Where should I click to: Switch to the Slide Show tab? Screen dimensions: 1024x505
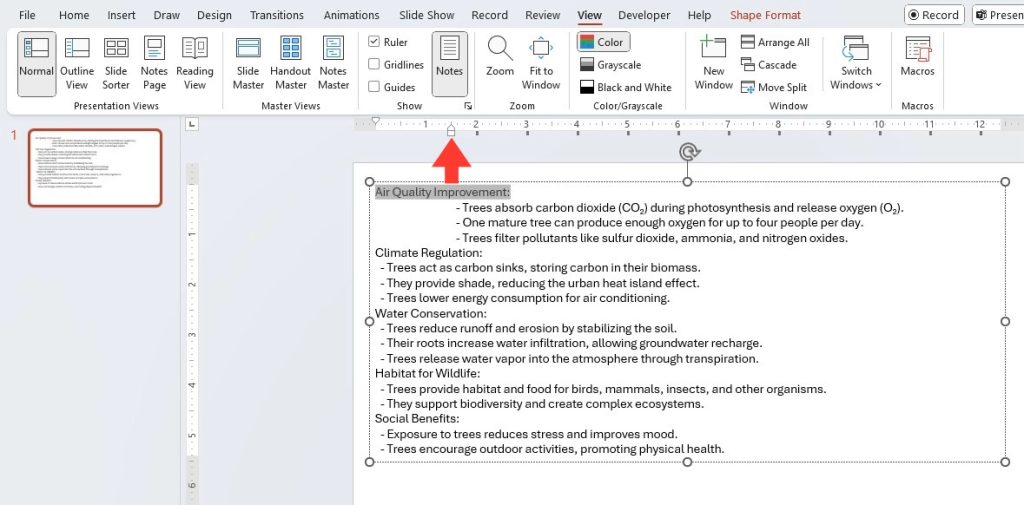click(x=426, y=15)
